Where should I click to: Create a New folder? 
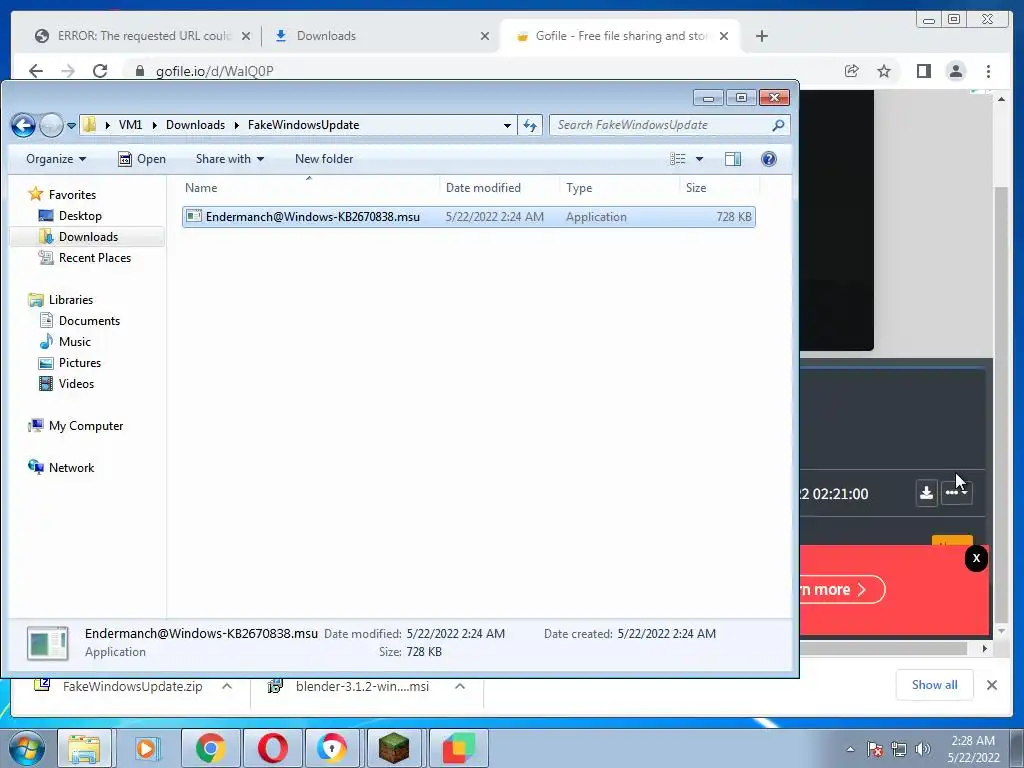coord(324,159)
